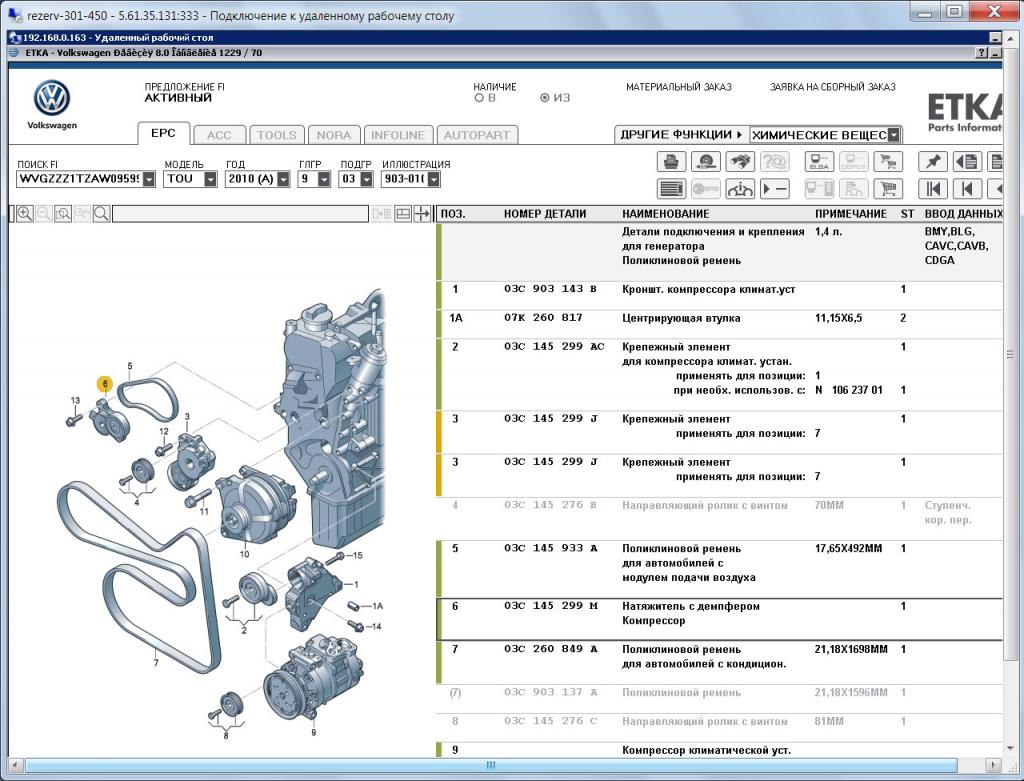Click the Volkswagen logo

point(52,99)
